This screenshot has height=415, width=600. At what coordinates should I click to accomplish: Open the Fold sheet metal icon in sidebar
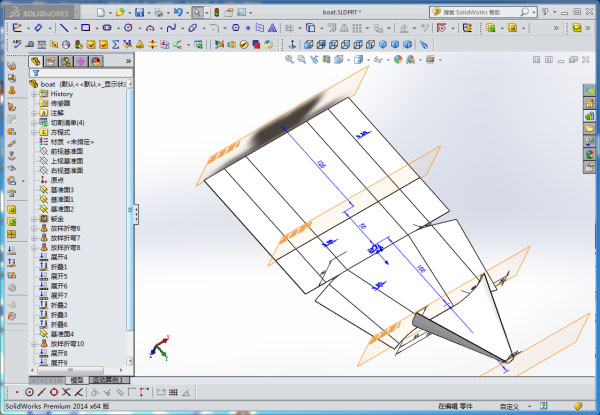[x=12, y=263]
